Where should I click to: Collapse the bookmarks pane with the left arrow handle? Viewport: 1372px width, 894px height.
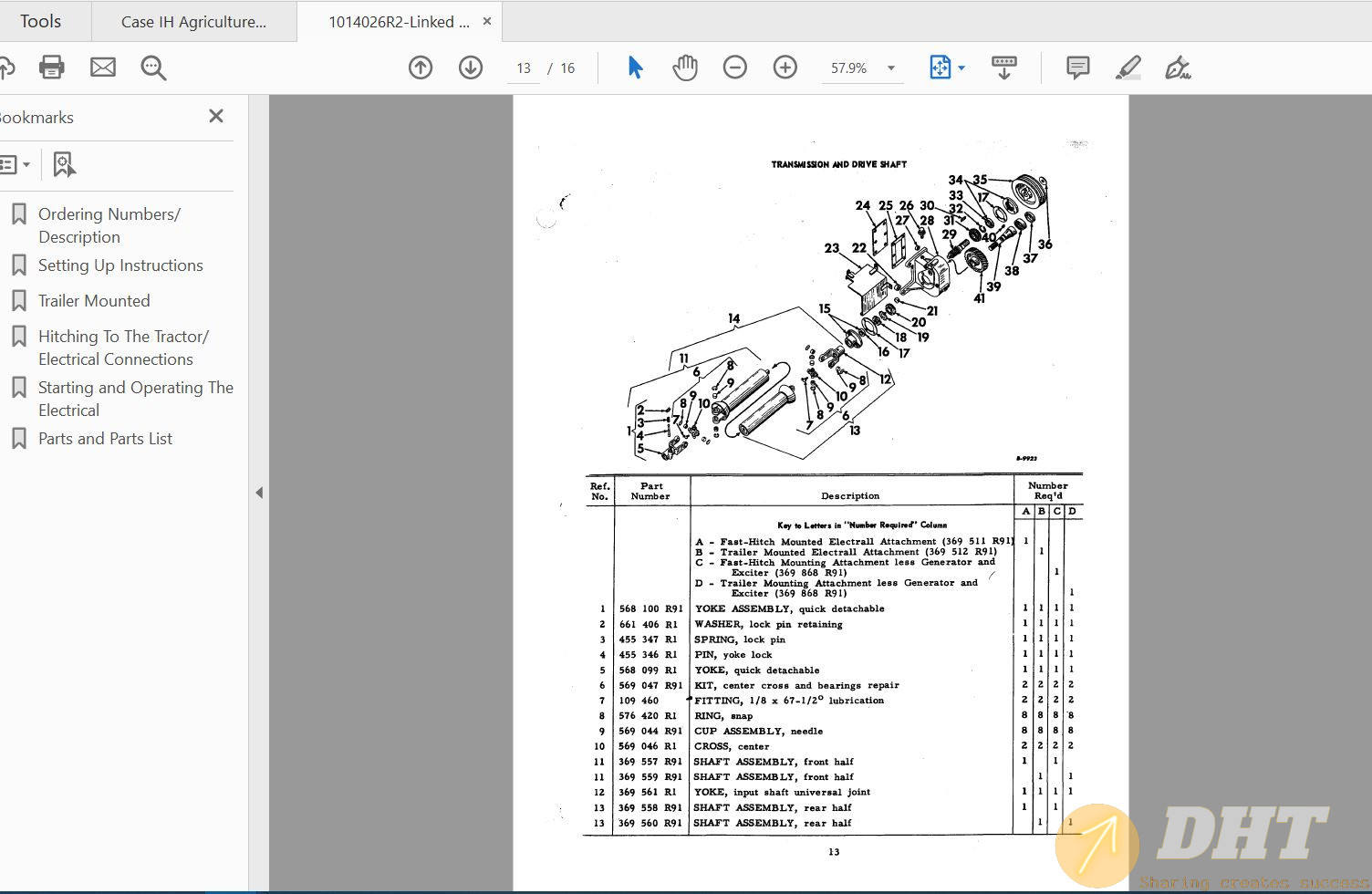[x=259, y=493]
